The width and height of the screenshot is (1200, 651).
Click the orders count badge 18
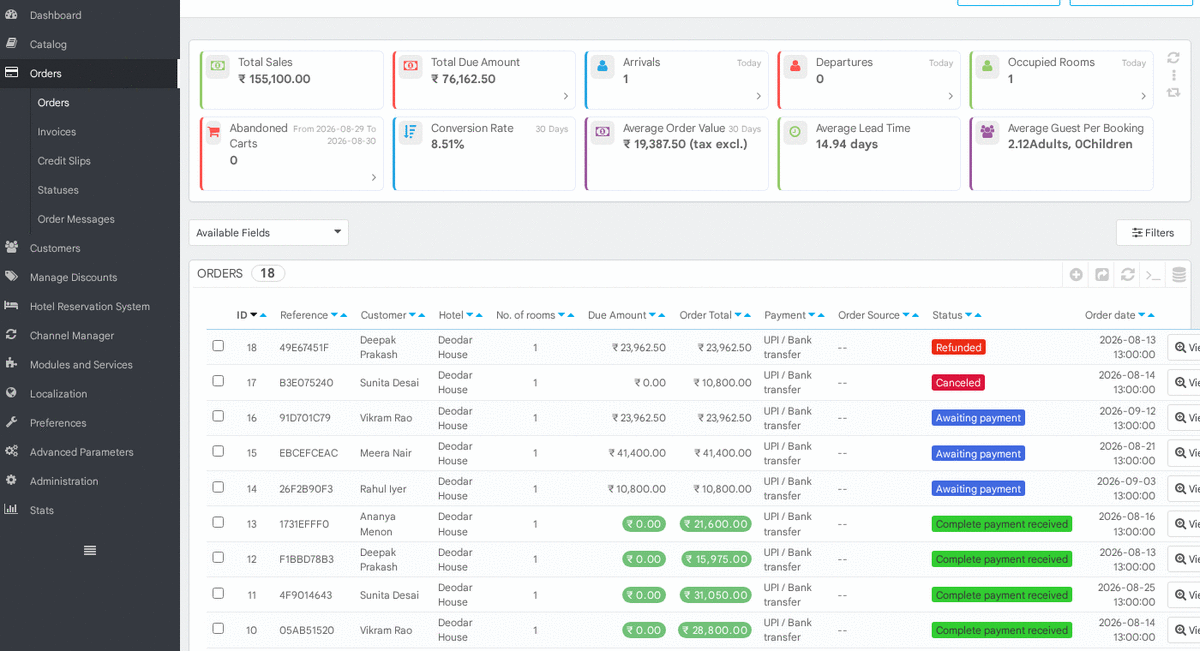coord(268,273)
